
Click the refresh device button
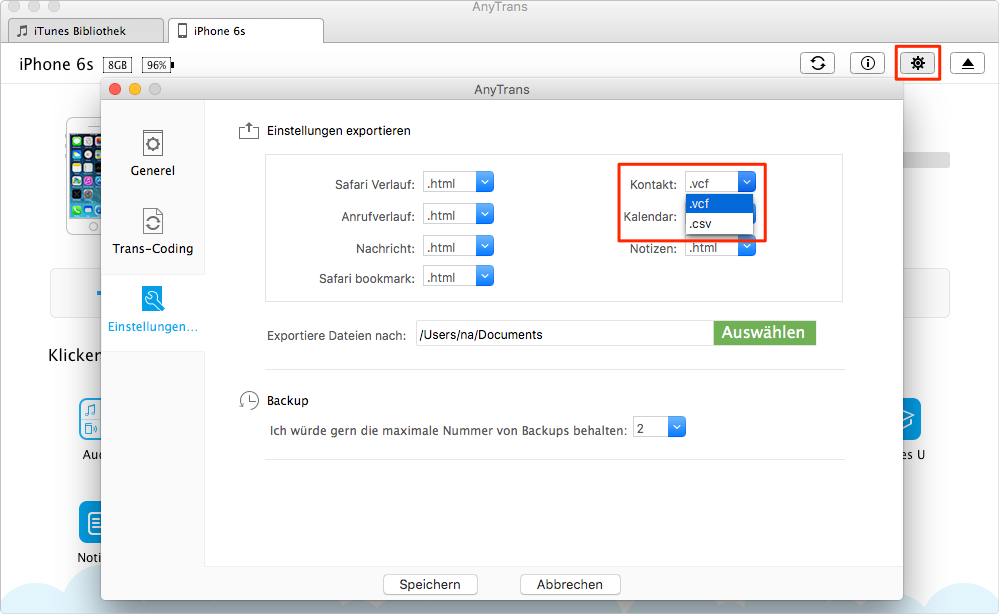click(817, 63)
